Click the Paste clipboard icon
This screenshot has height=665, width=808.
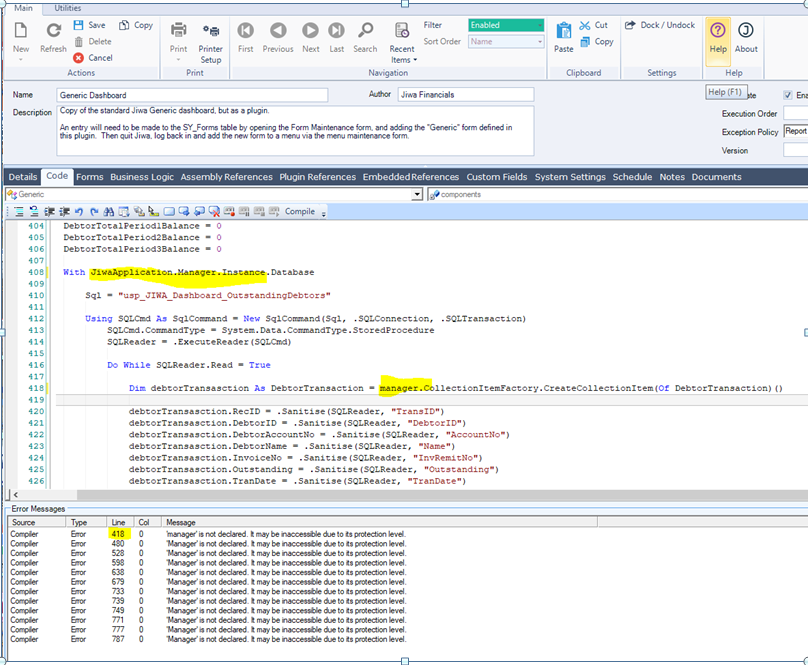click(x=564, y=31)
